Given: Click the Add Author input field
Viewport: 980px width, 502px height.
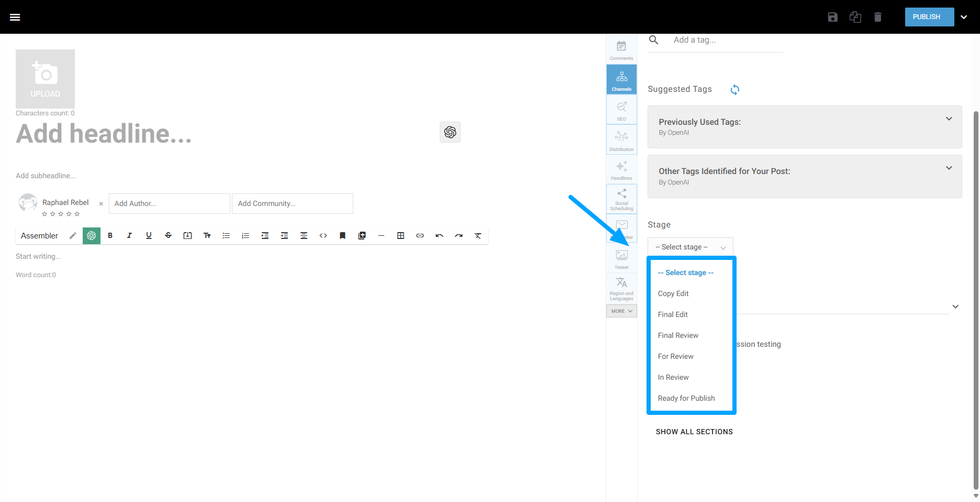Looking at the screenshot, I should [169, 204].
